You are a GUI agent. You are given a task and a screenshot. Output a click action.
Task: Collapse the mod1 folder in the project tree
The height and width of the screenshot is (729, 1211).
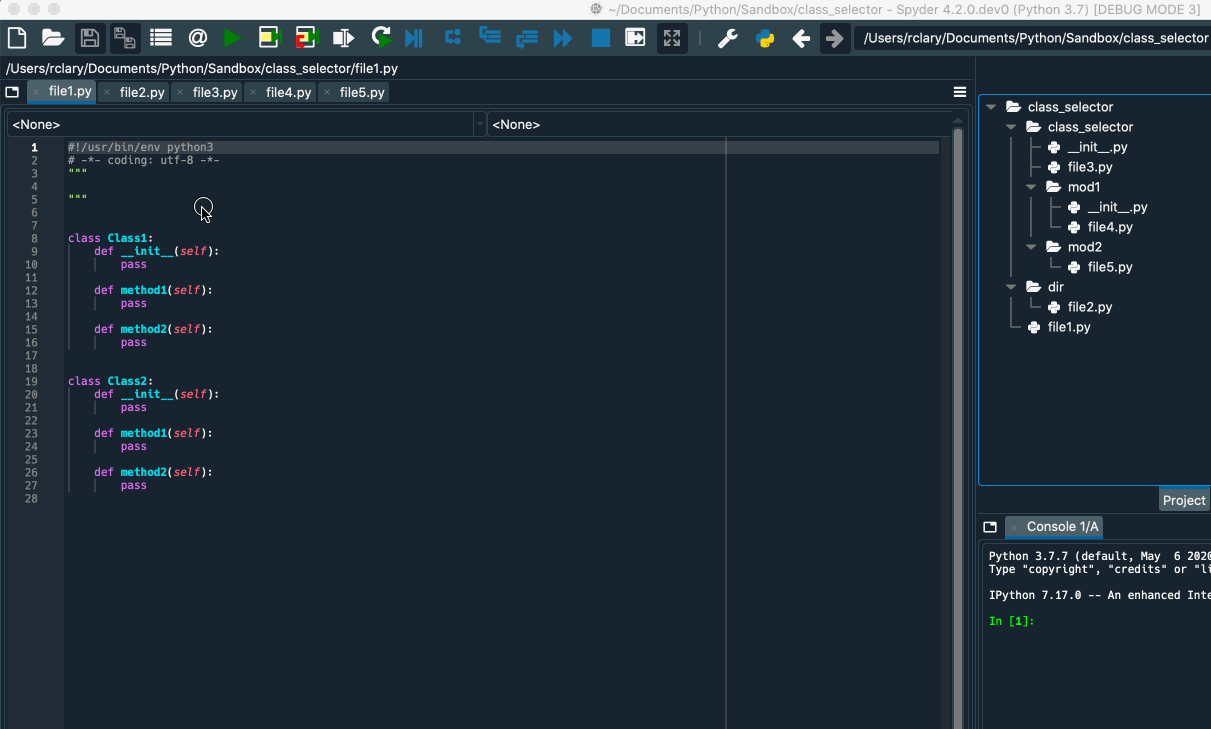1031,186
